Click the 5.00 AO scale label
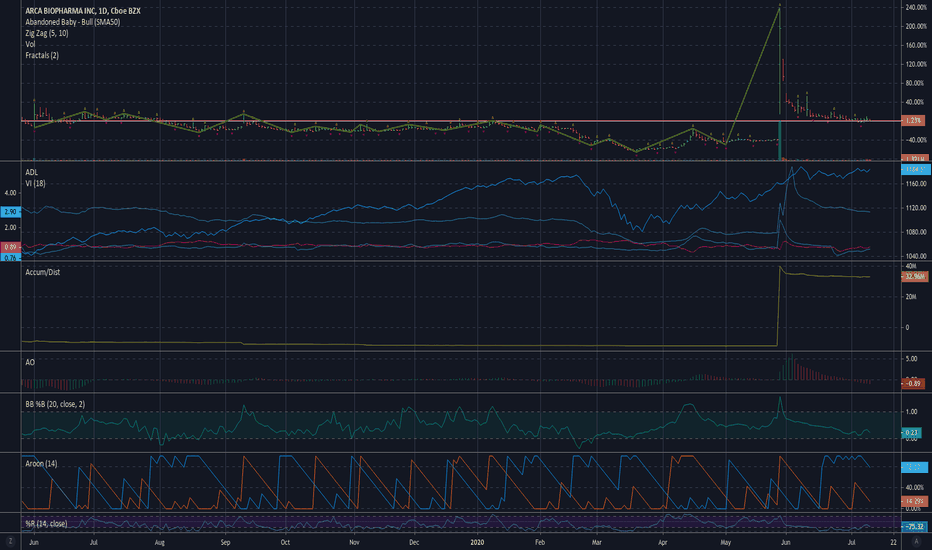 click(x=911, y=359)
